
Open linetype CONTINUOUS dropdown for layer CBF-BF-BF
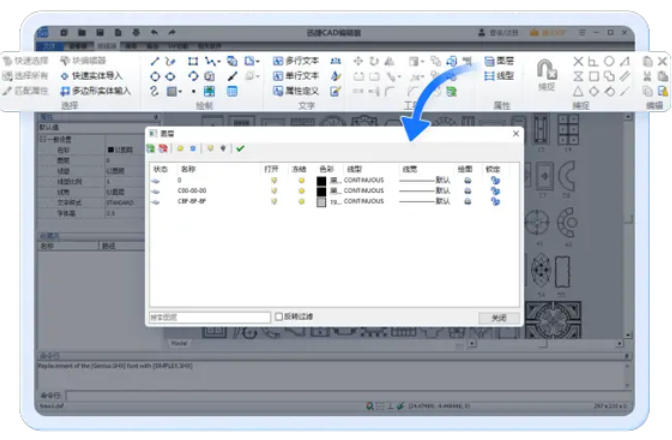[364, 201]
